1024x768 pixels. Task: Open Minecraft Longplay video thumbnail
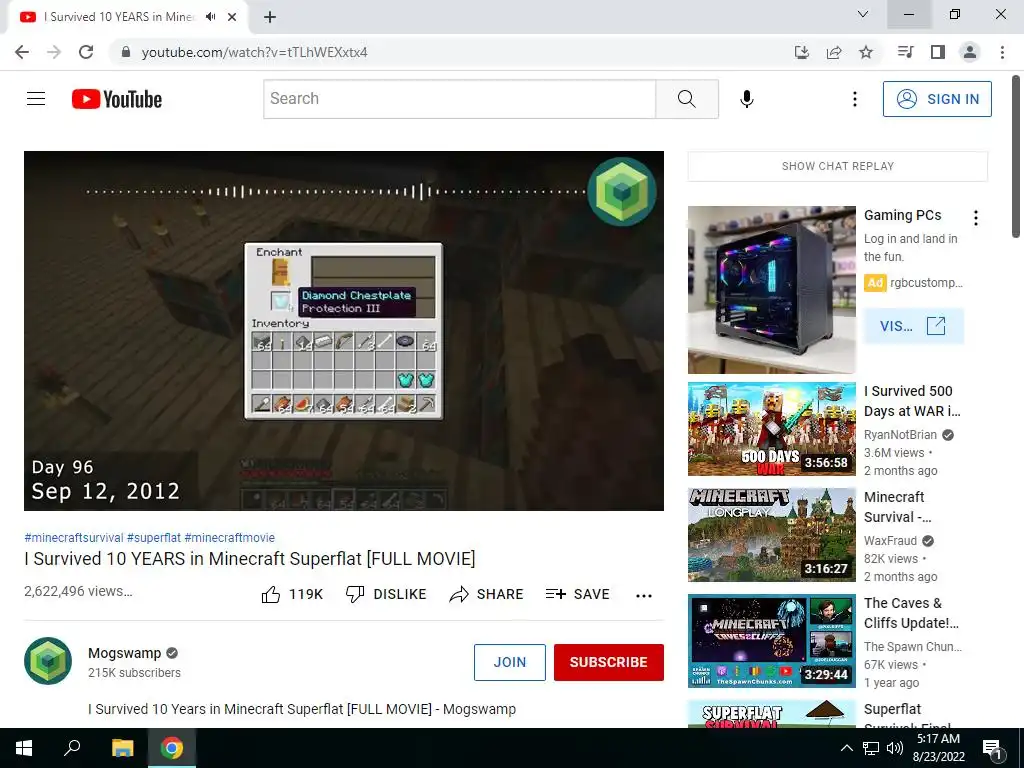(771, 535)
